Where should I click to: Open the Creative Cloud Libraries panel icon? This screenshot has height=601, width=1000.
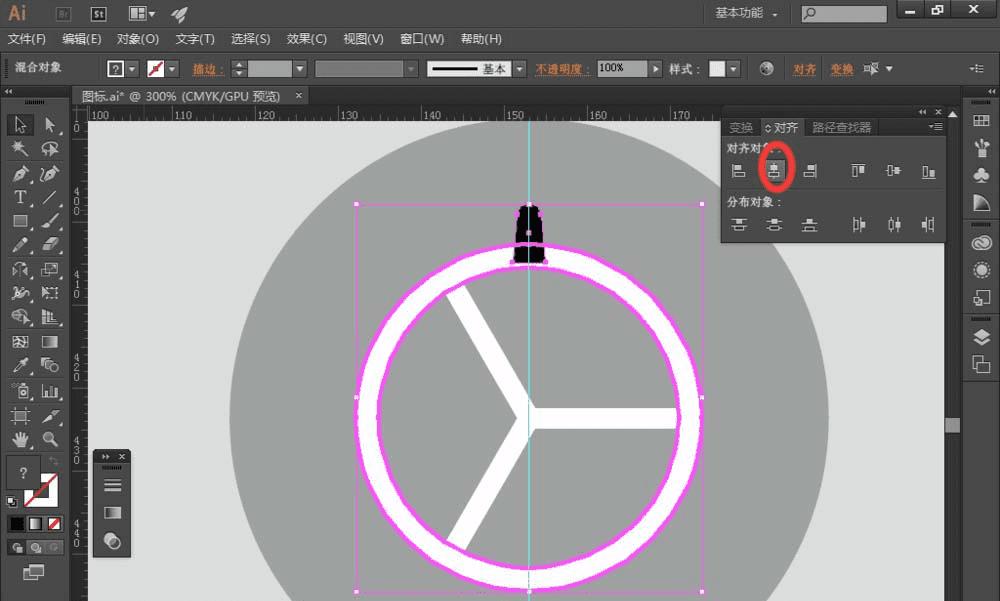click(x=981, y=243)
